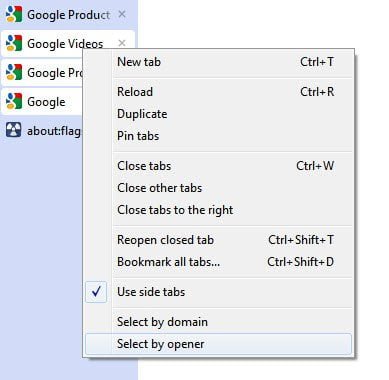Viewport: 389px width, 380px height.
Task: Click the favicon of the plain Google tab
Action: click(14, 101)
